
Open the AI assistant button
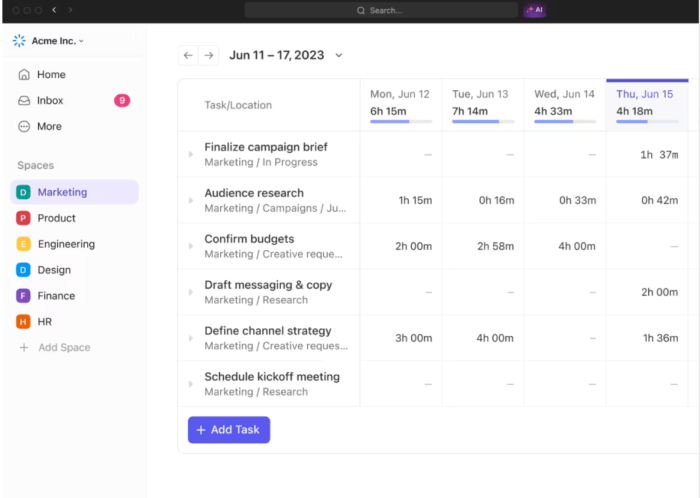[x=535, y=10]
